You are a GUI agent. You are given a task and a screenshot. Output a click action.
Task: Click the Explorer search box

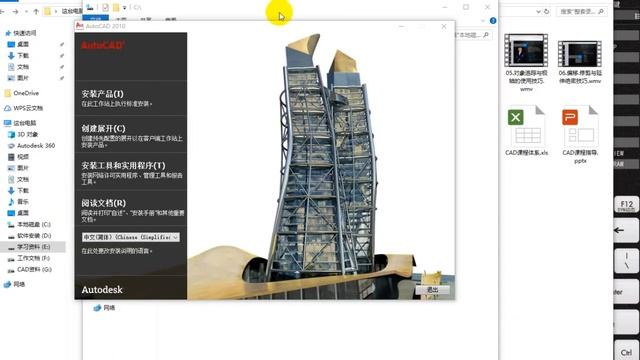tap(582, 11)
